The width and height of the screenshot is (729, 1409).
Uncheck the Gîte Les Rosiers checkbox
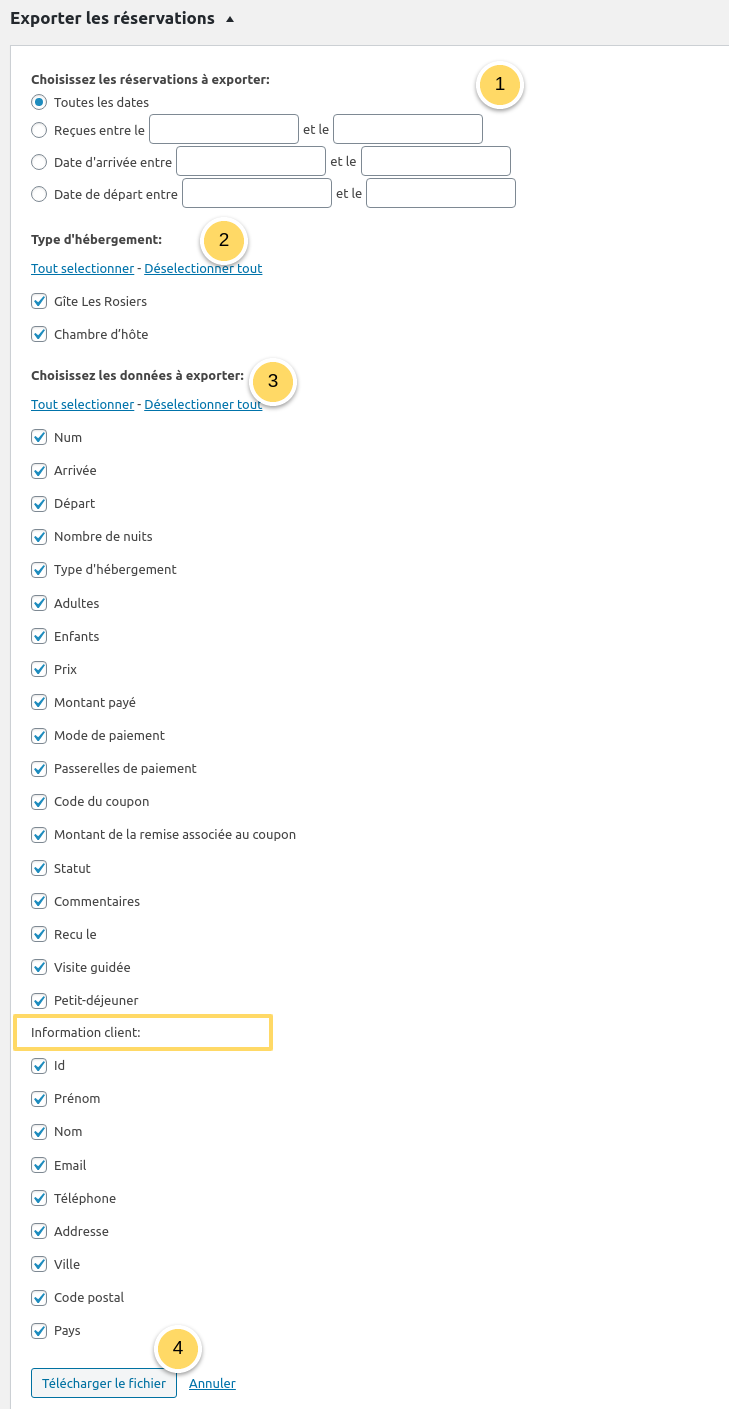pos(39,302)
